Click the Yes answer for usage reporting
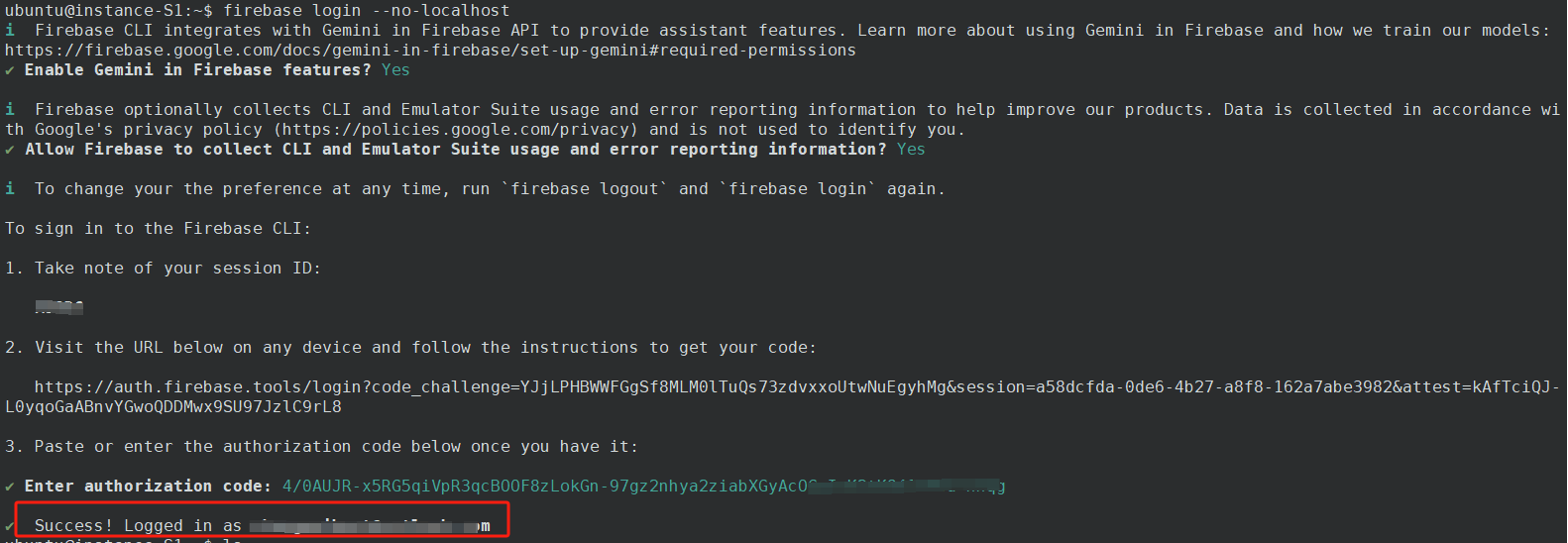Image resolution: width=1568 pixels, height=543 pixels. (x=911, y=150)
